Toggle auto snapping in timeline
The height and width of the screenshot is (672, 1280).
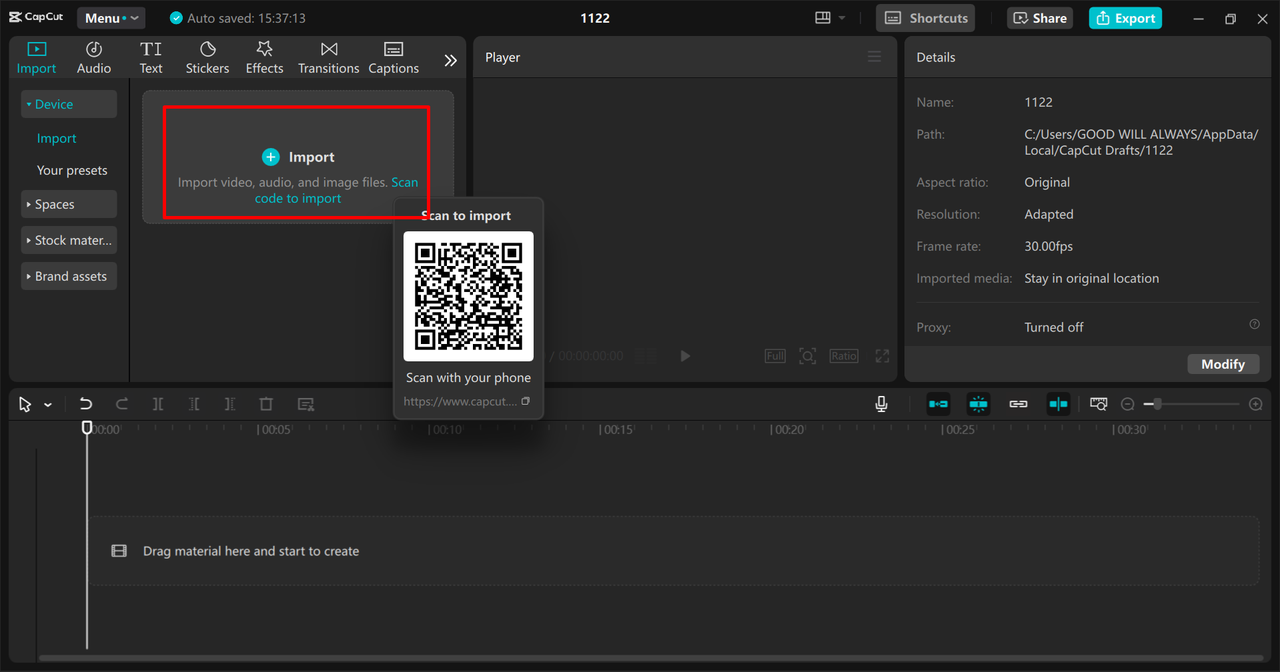(x=978, y=404)
